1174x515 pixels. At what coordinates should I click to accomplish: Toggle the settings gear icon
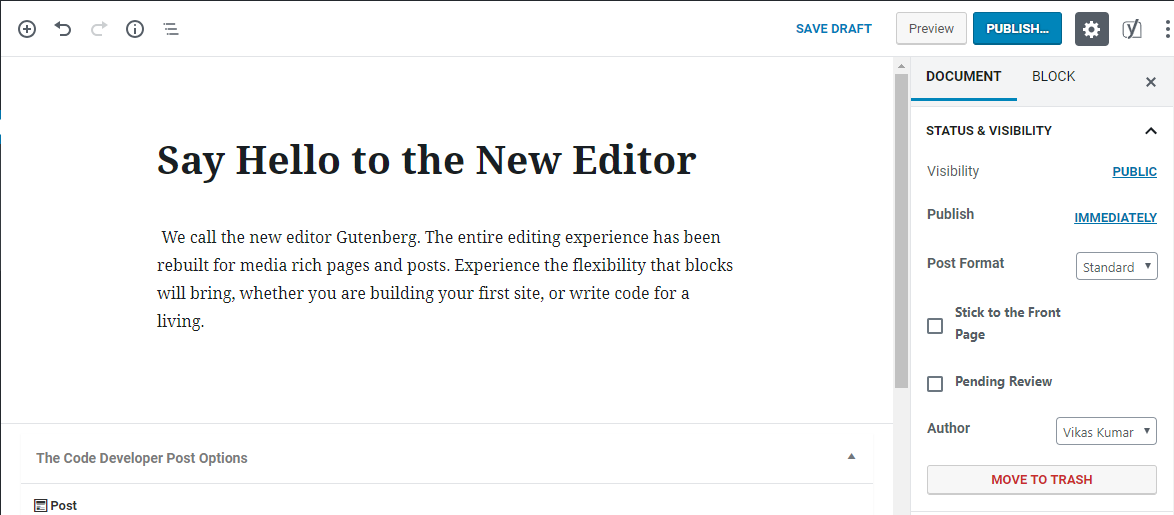tap(1092, 29)
